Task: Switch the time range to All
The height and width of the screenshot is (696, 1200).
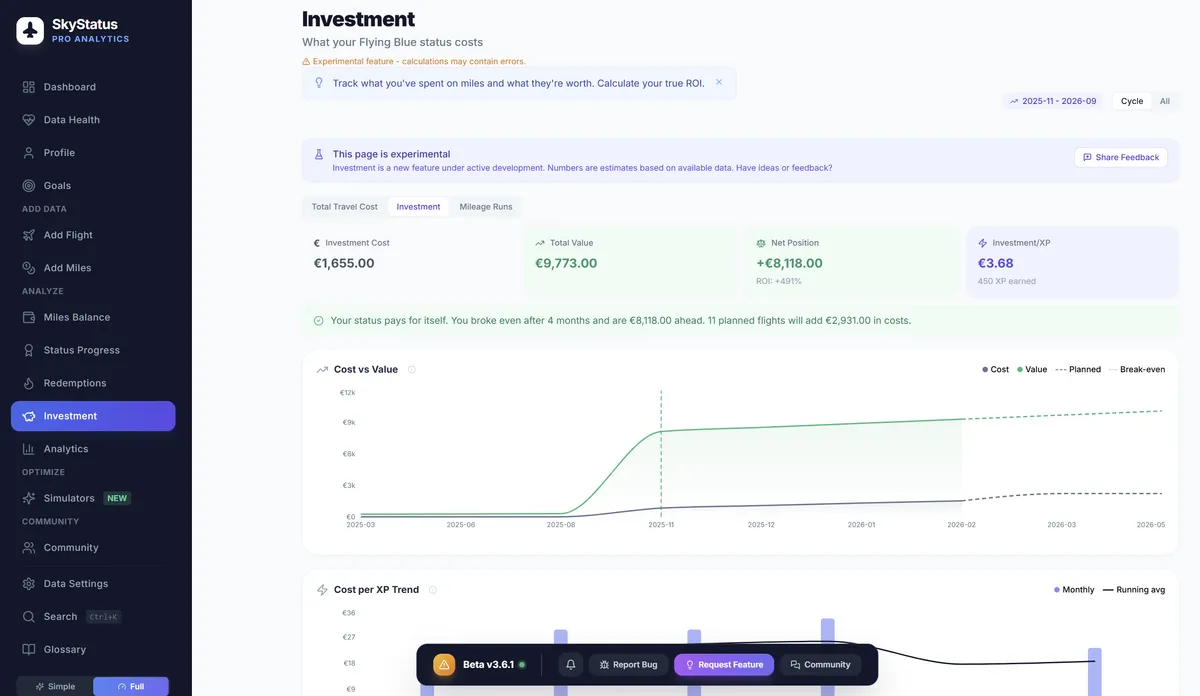Action: [1164, 101]
